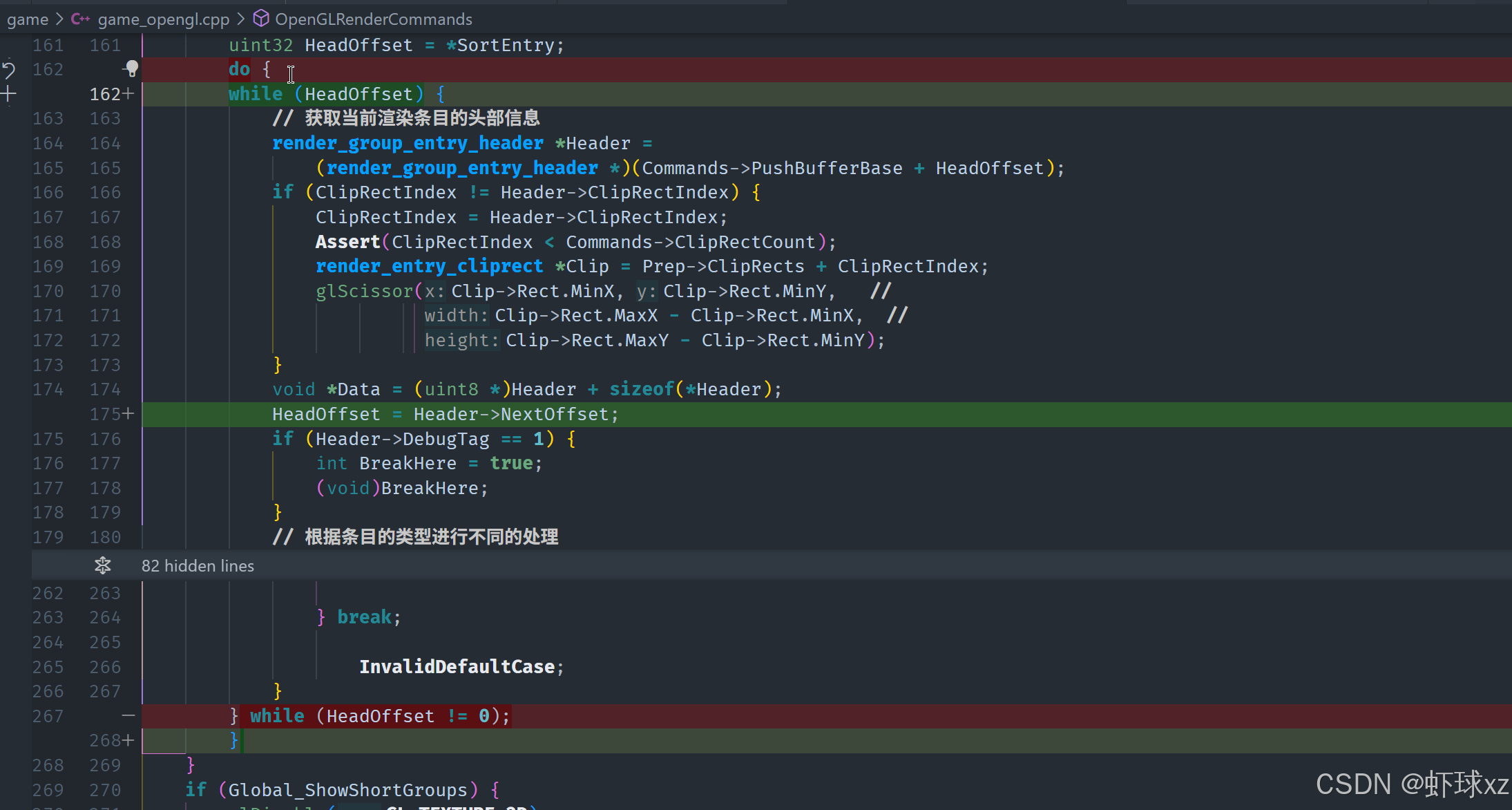1512x810 pixels.
Task: Click the Assert macro on line 168
Action: [347, 242]
